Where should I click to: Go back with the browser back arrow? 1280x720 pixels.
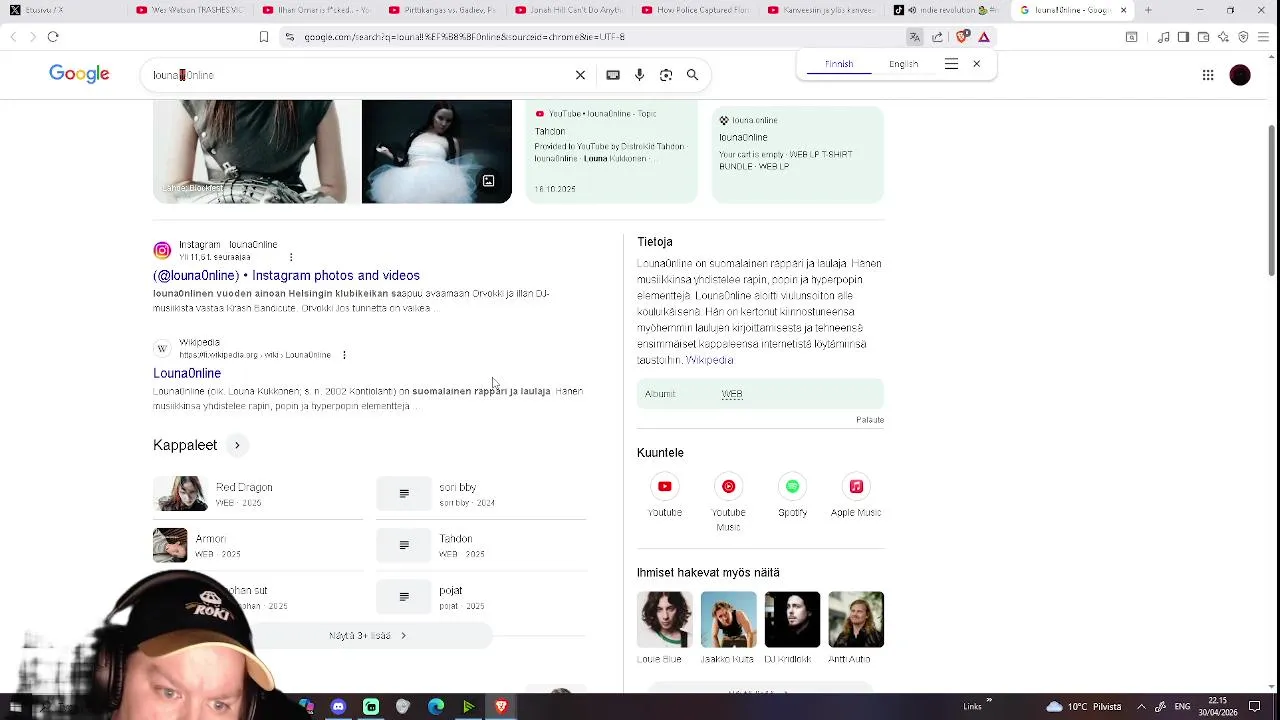click(13, 37)
